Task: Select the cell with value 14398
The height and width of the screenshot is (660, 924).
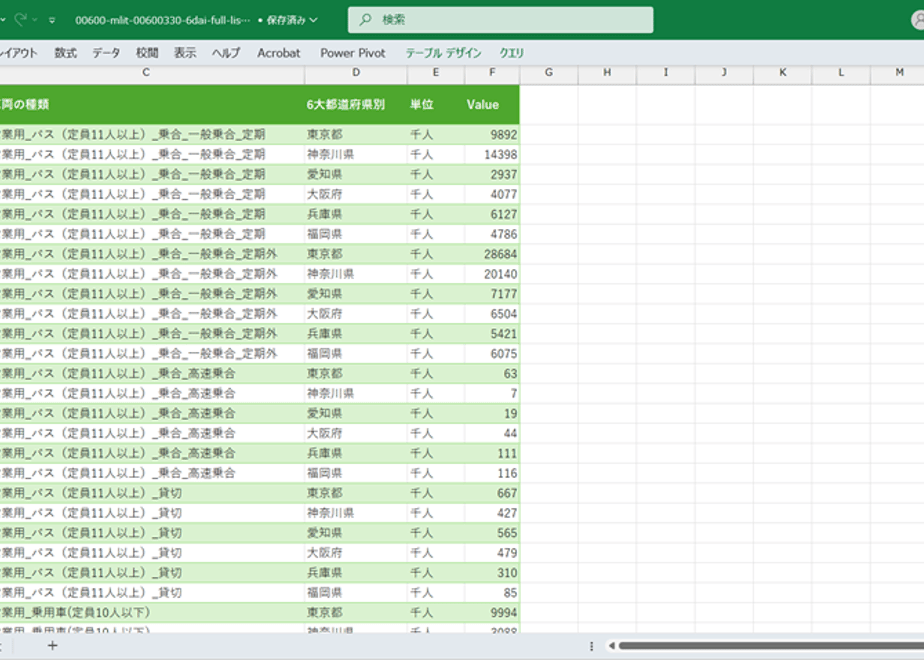Action: coord(492,154)
